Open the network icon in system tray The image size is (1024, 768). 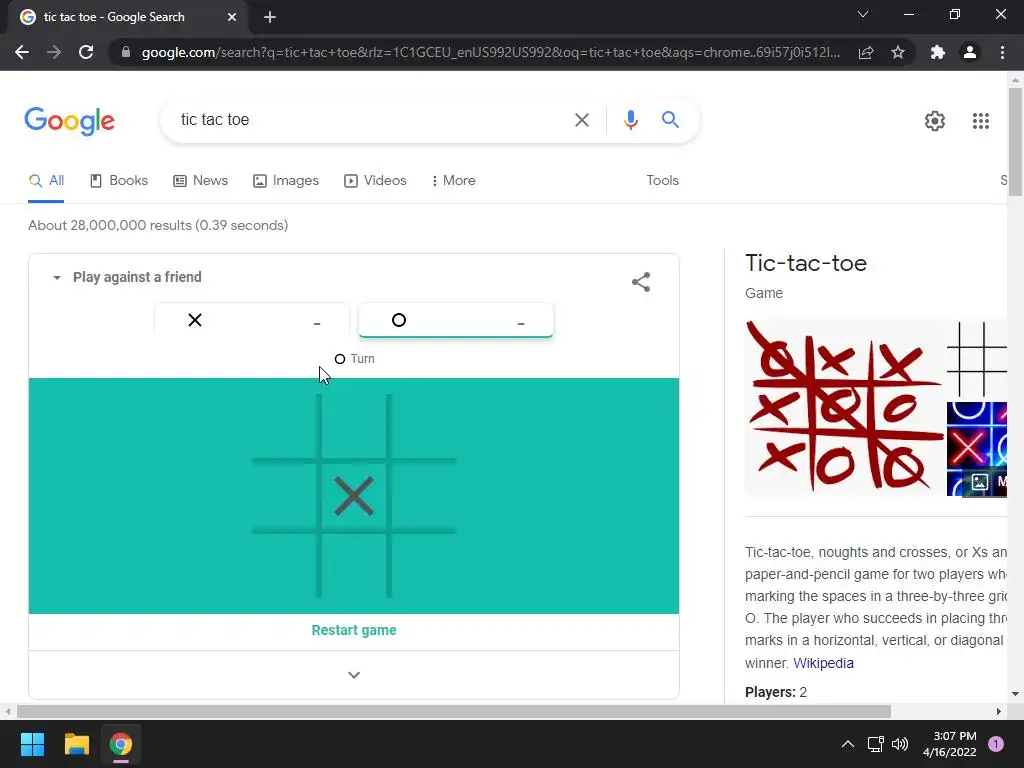point(875,744)
